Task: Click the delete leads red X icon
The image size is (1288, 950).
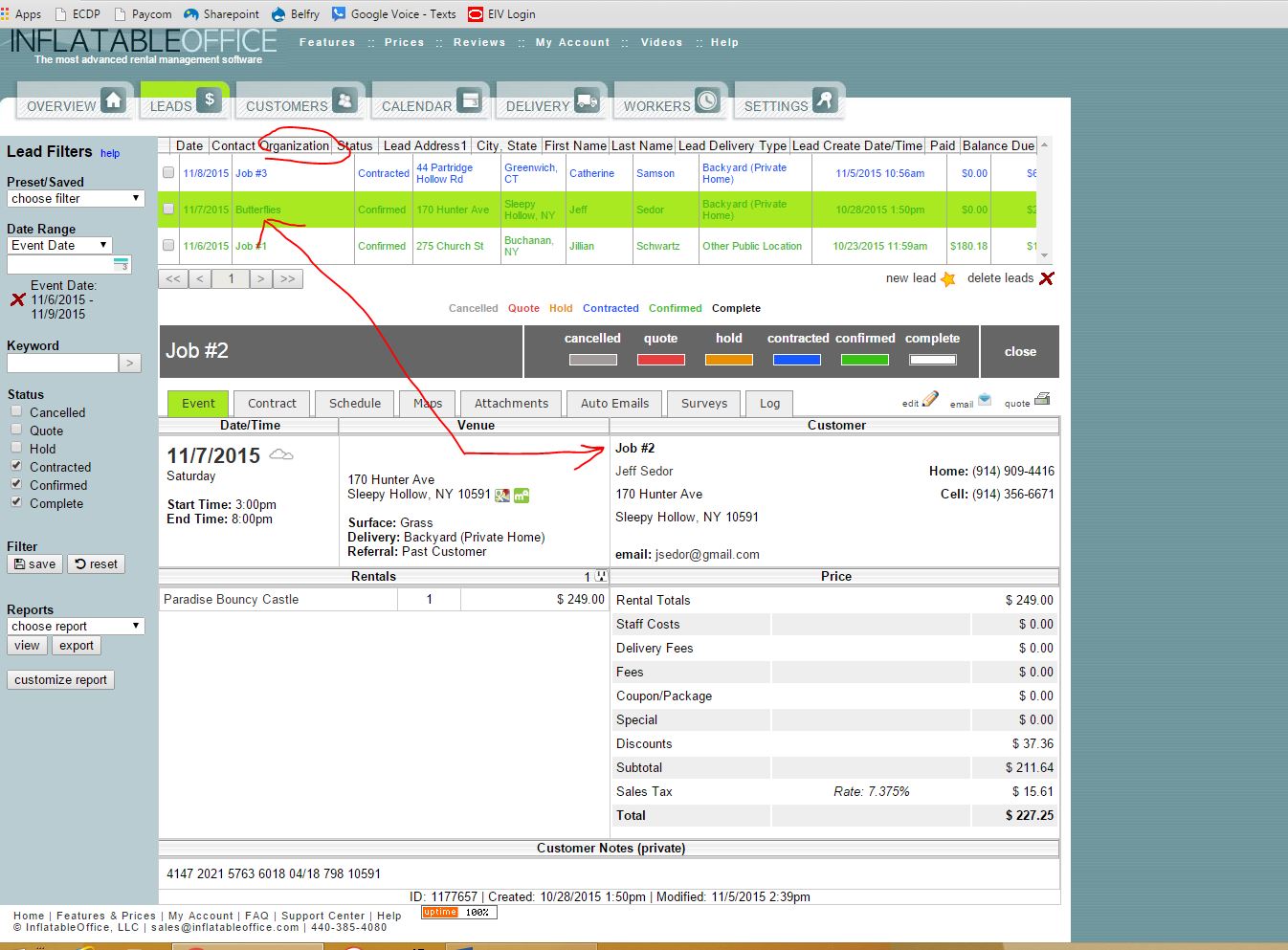Action: pos(1047,278)
